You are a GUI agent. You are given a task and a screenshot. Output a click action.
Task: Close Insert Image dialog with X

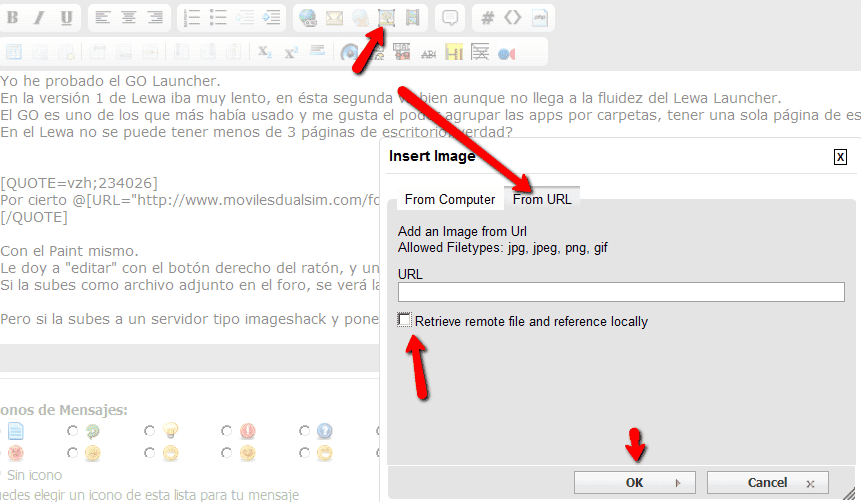(x=840, y=157)
